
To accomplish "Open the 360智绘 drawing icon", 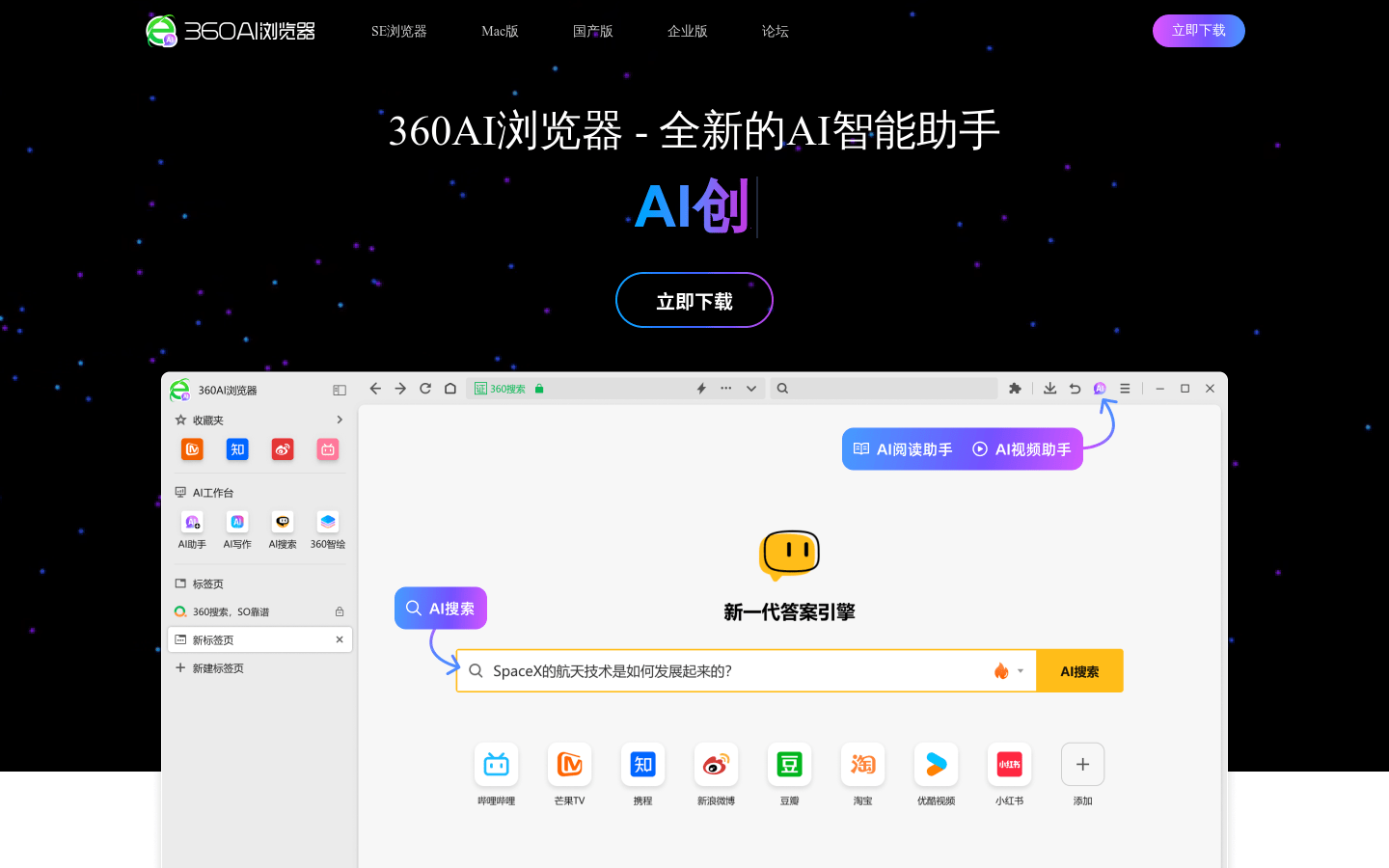I will tap(328, 523).
